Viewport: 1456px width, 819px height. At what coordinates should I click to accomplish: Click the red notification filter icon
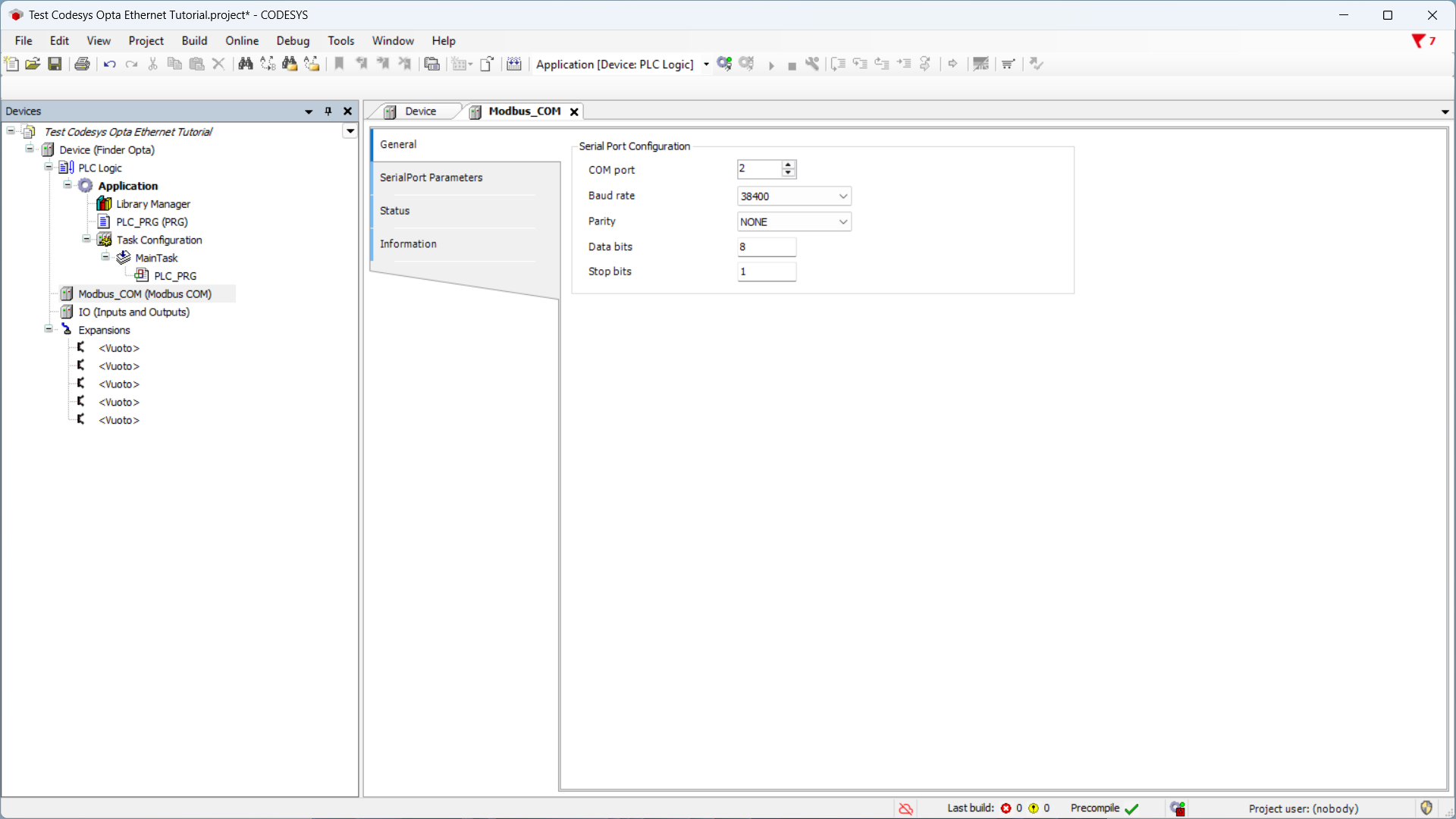point(1417,41)
